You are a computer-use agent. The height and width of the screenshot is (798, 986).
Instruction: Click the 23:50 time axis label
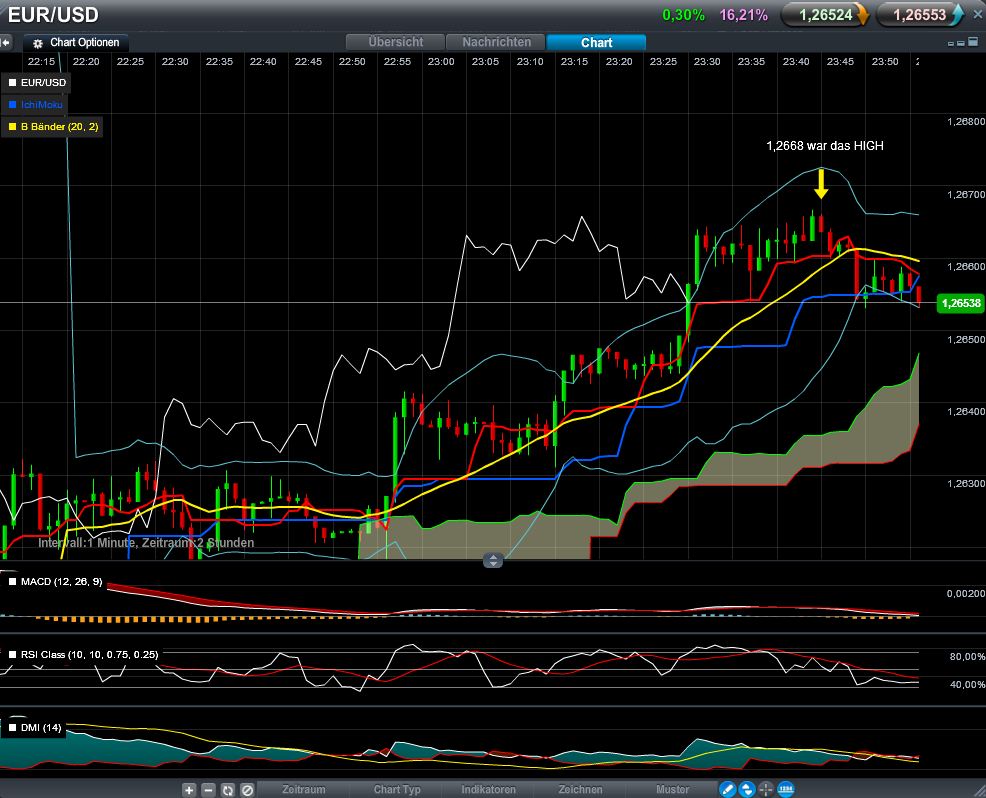[885, 62]
